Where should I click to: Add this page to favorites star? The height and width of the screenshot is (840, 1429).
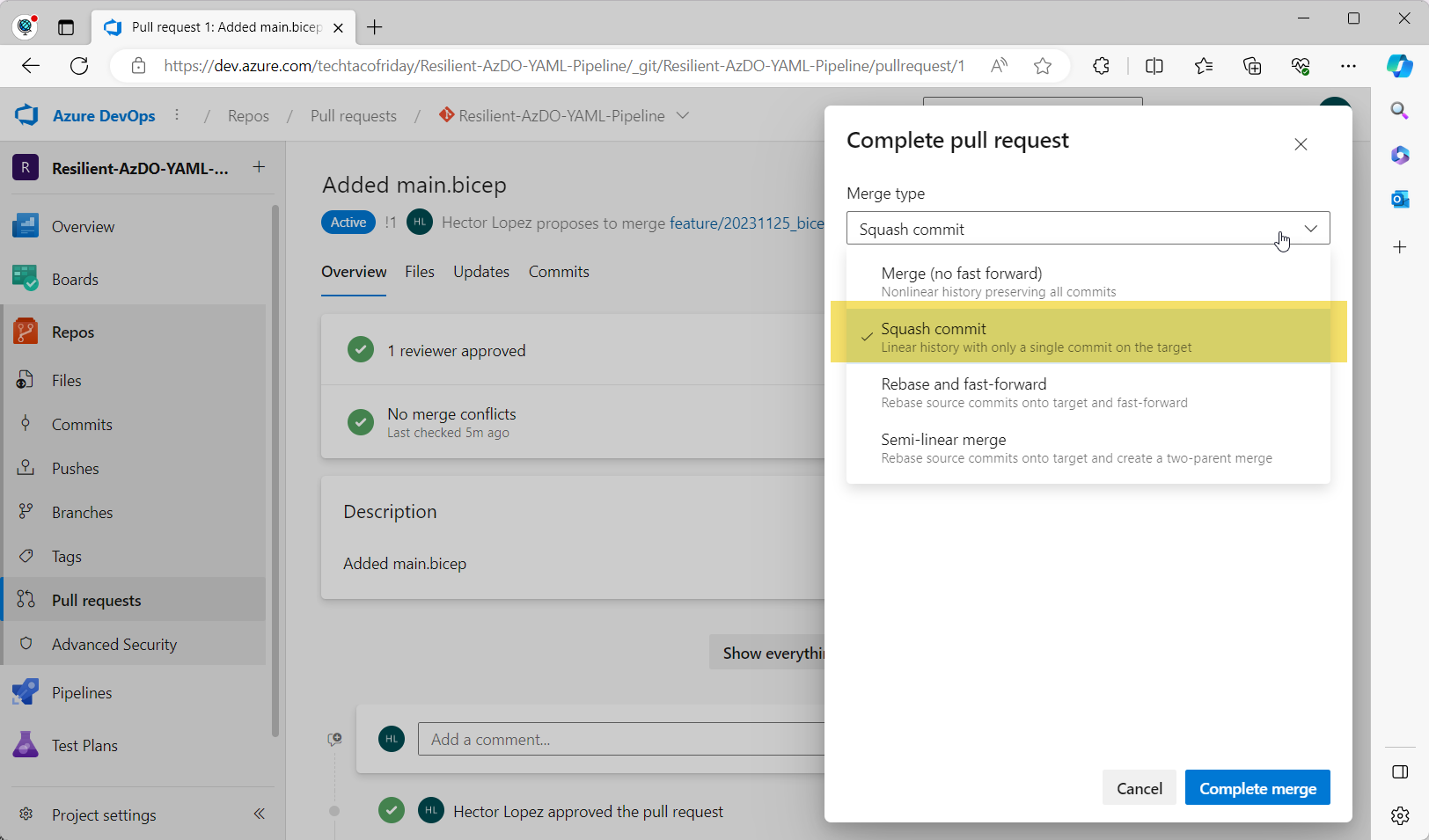(1043, 66)
